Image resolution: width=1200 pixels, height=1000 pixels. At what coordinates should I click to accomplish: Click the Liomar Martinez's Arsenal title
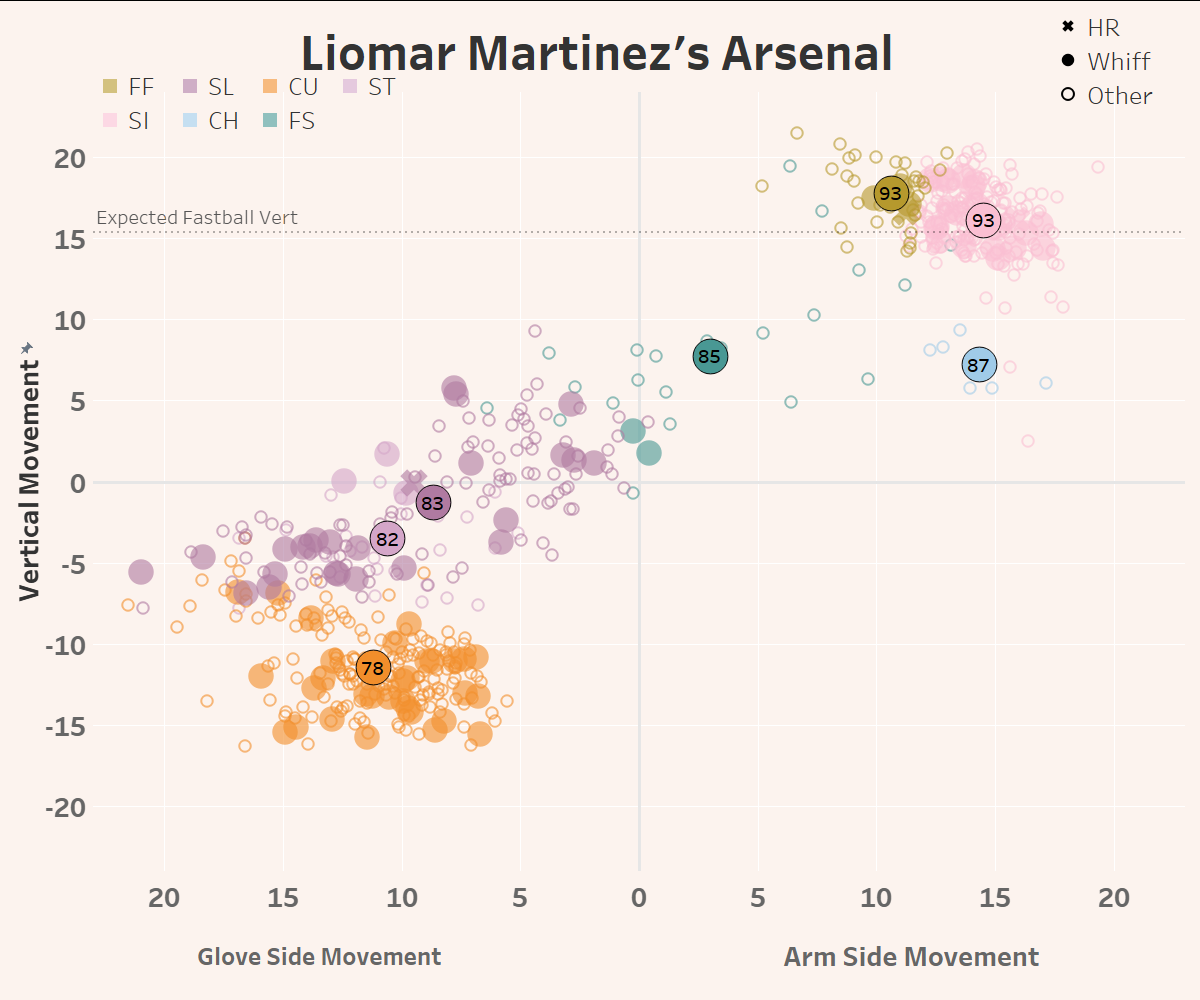(x=597, y=53)
